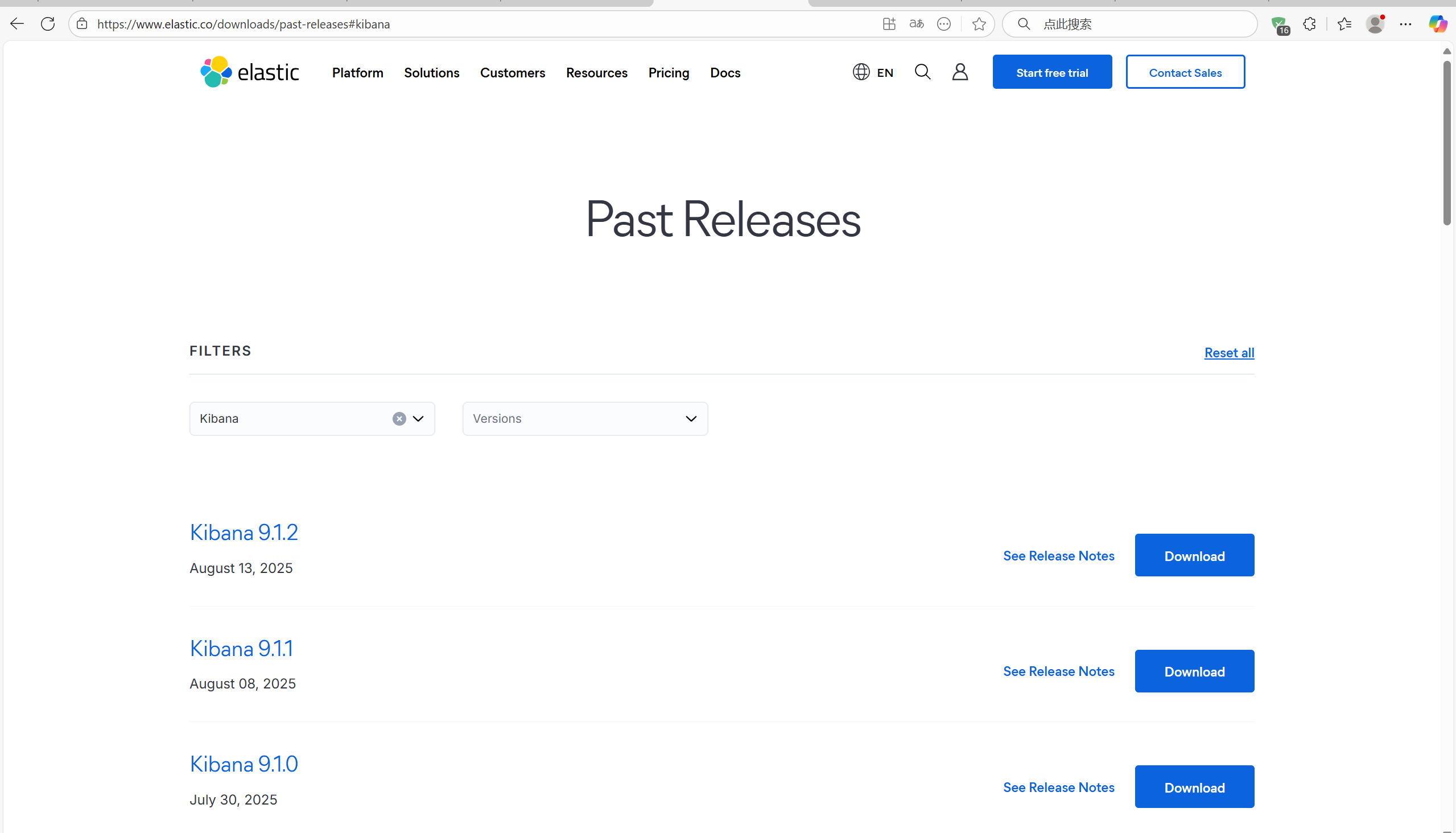Click Reset all filters link

[1230, 353]
